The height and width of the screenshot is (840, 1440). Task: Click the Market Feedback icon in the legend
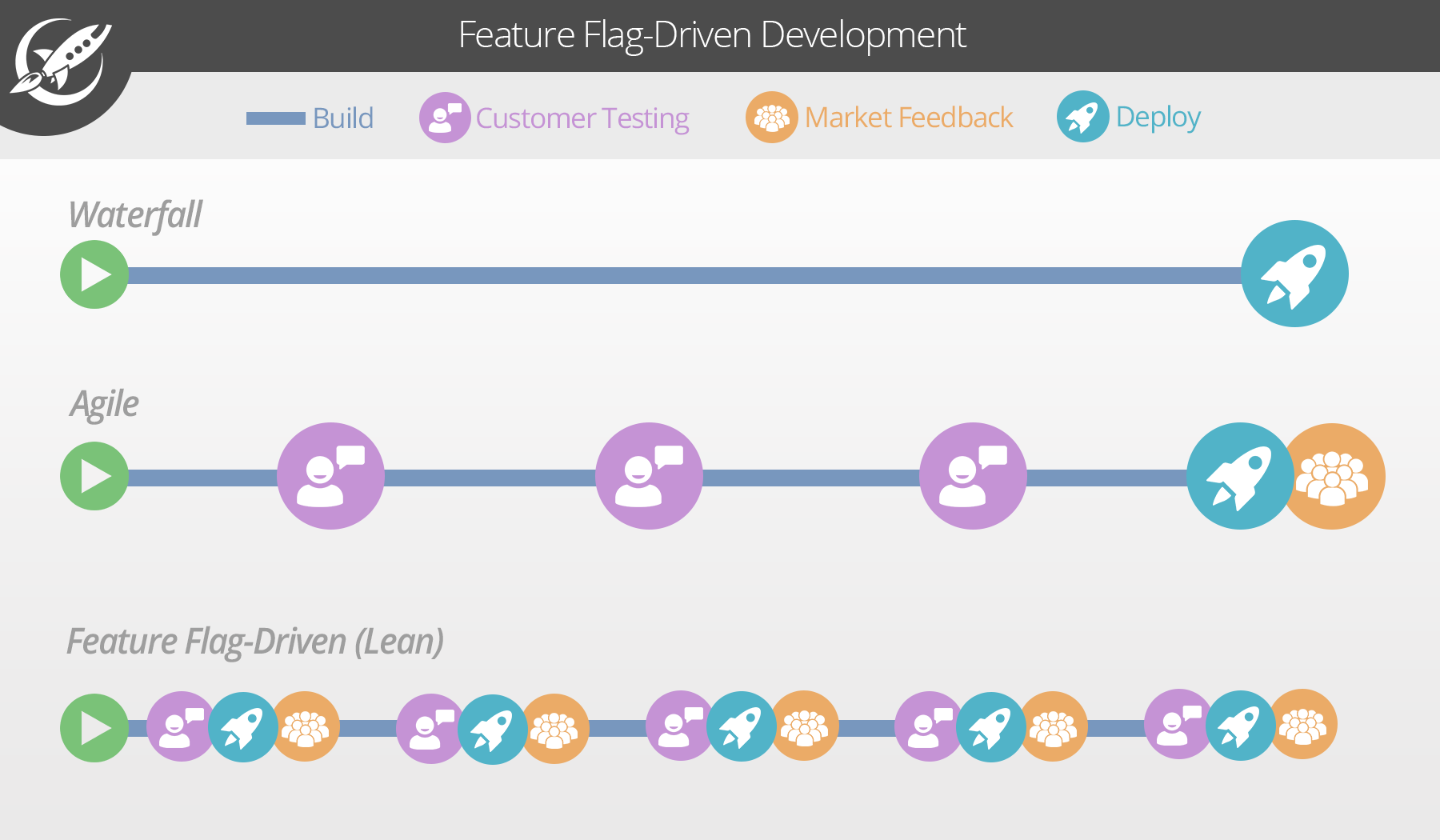[x=770, y=118]
